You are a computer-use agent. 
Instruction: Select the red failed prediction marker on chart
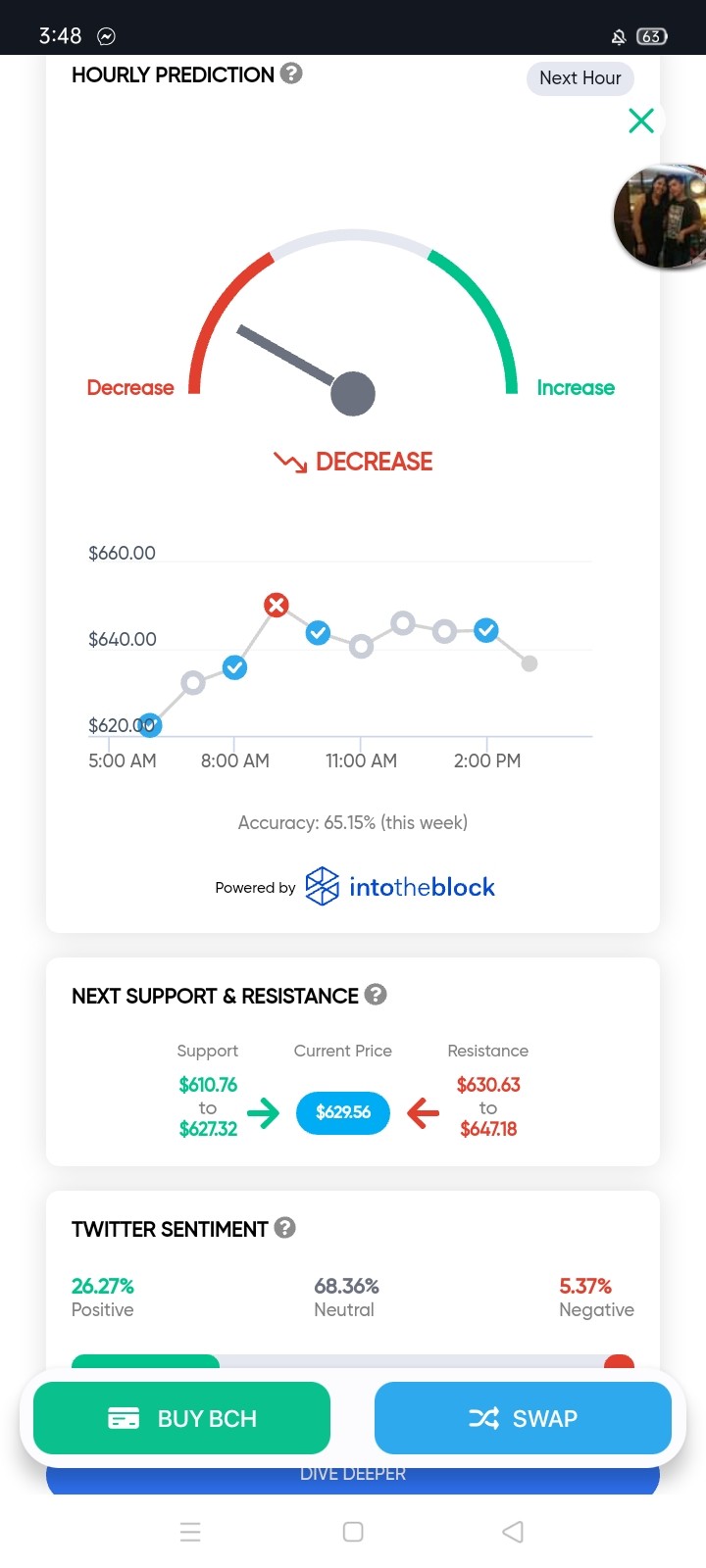pos(277,605)
